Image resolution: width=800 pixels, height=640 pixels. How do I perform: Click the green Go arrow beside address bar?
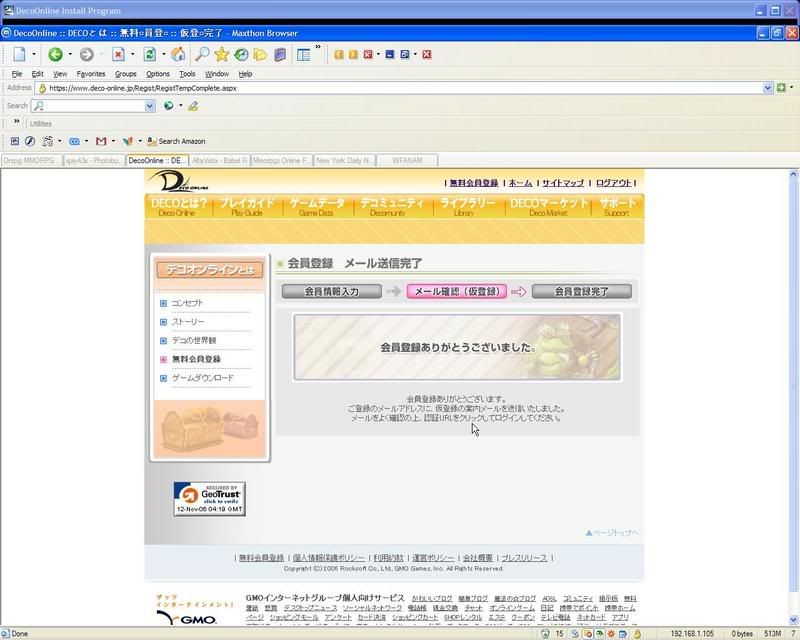point(781,88)
